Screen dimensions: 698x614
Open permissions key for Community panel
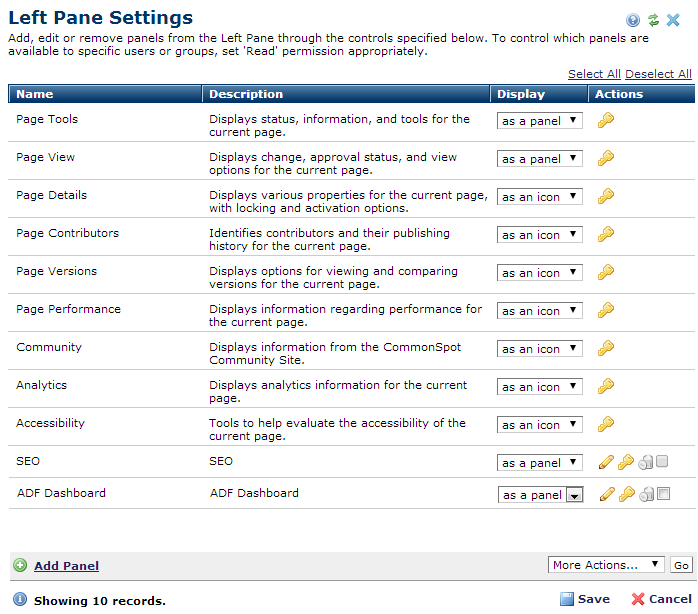click(605, 349)
